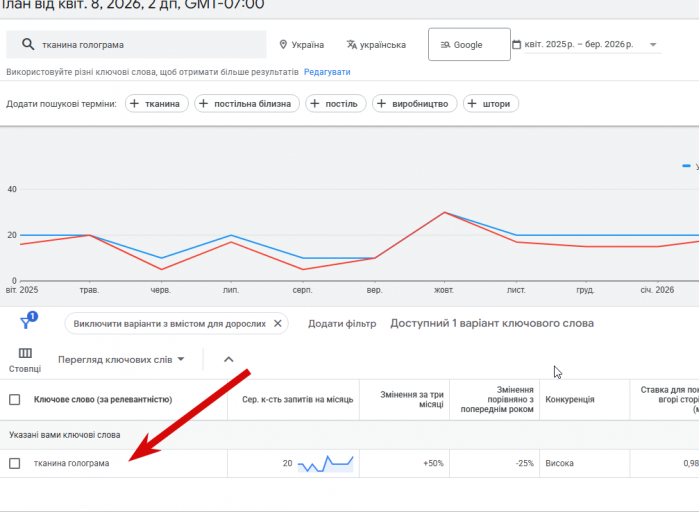This screenshot has height=512, width=699.
Task: Sort by 'Ключове слово (за релевантністю)' column
Action: coord(103,400)
